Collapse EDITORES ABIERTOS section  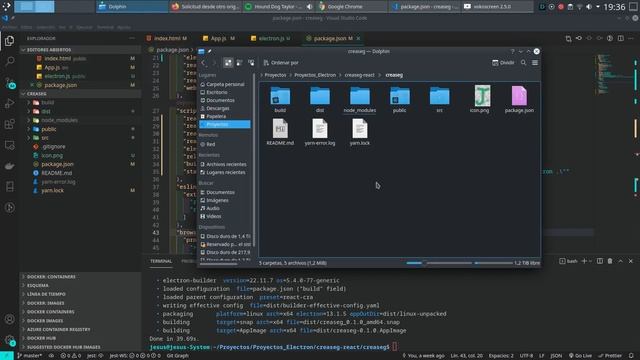click(x=80, y=50)
